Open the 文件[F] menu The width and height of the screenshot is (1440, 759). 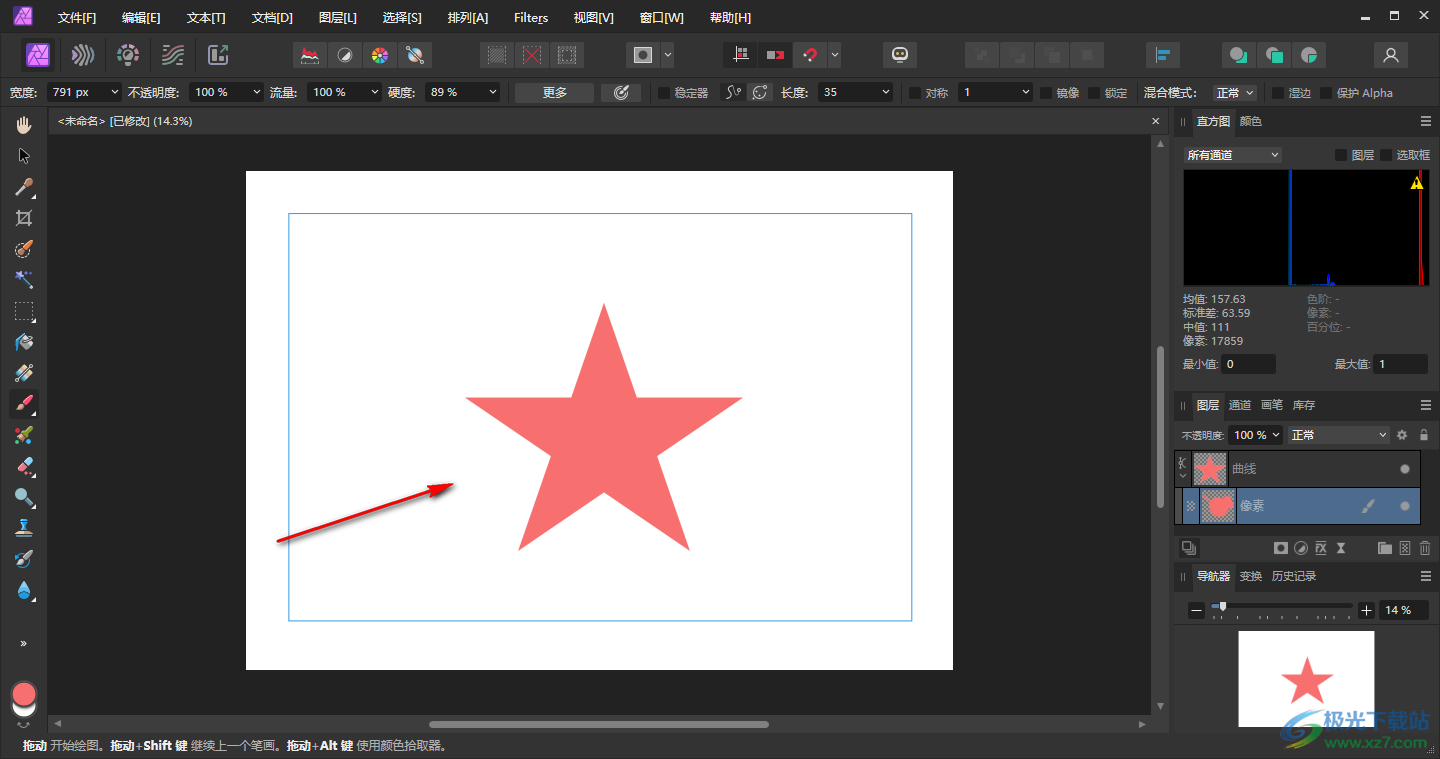click(x=77, y=18)
